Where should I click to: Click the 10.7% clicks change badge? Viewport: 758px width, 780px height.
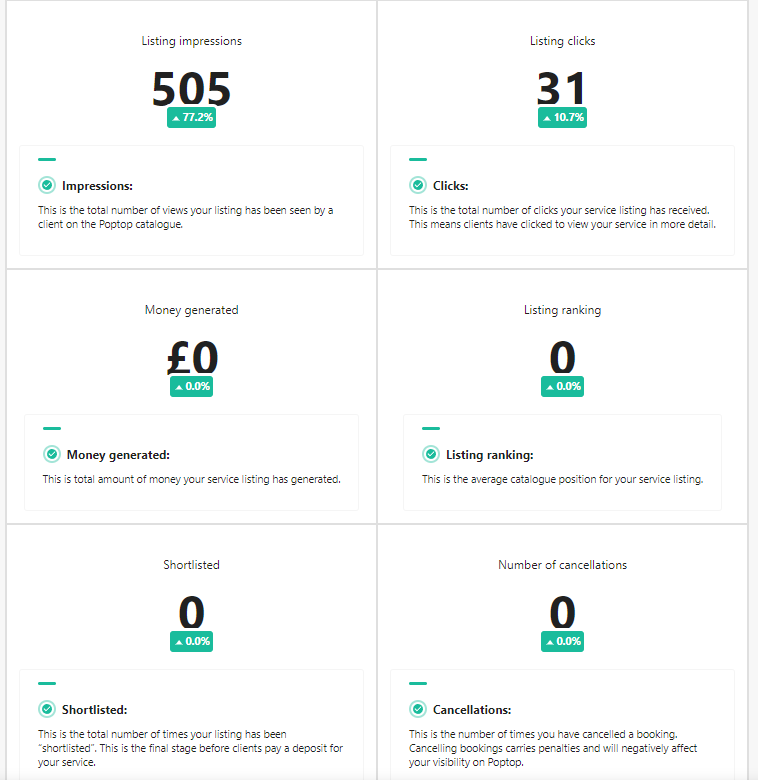(562, 117)
